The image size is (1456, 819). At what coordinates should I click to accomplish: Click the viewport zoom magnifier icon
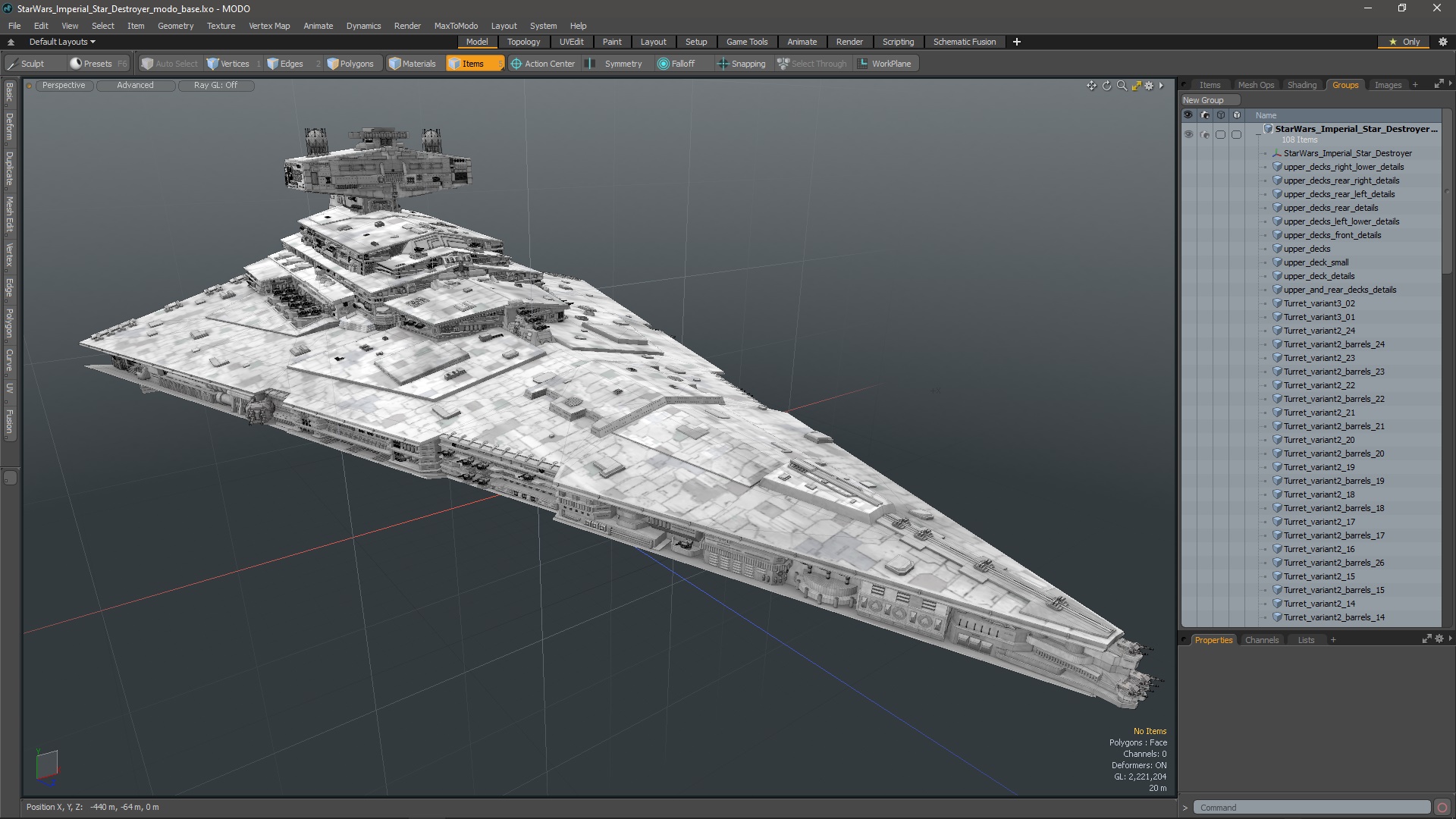[x=1122, y=86]
